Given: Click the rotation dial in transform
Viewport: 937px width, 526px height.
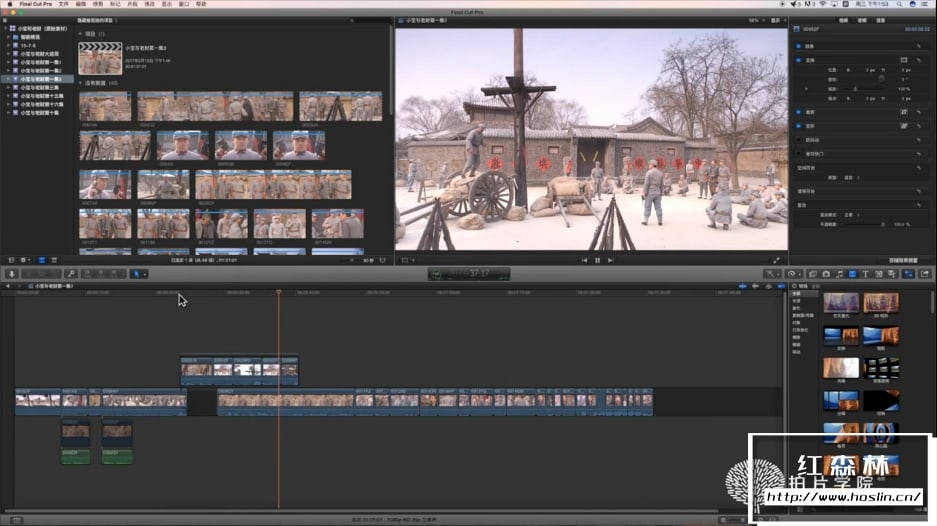Looking at the screenshot, I should [x=881, y=79].
